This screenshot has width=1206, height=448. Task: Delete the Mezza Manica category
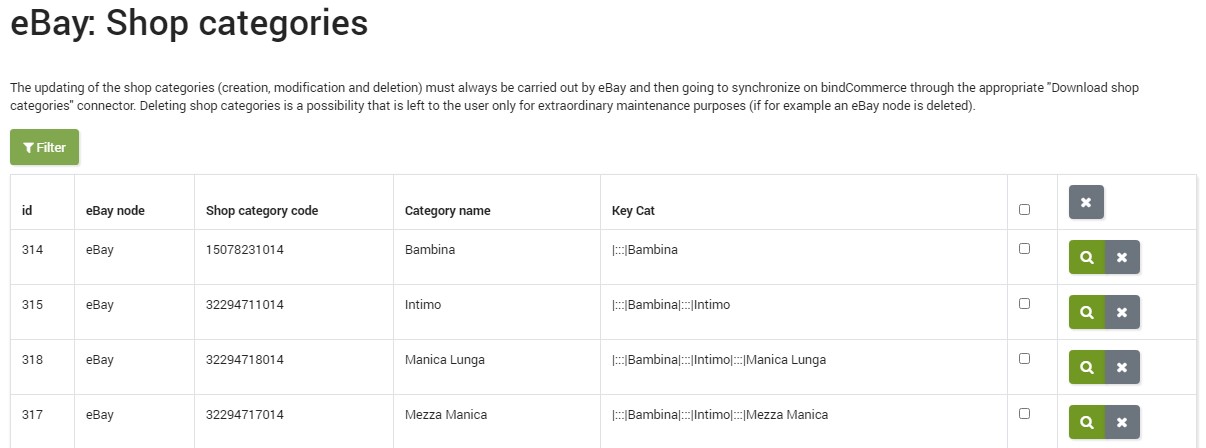(1122, 422)
